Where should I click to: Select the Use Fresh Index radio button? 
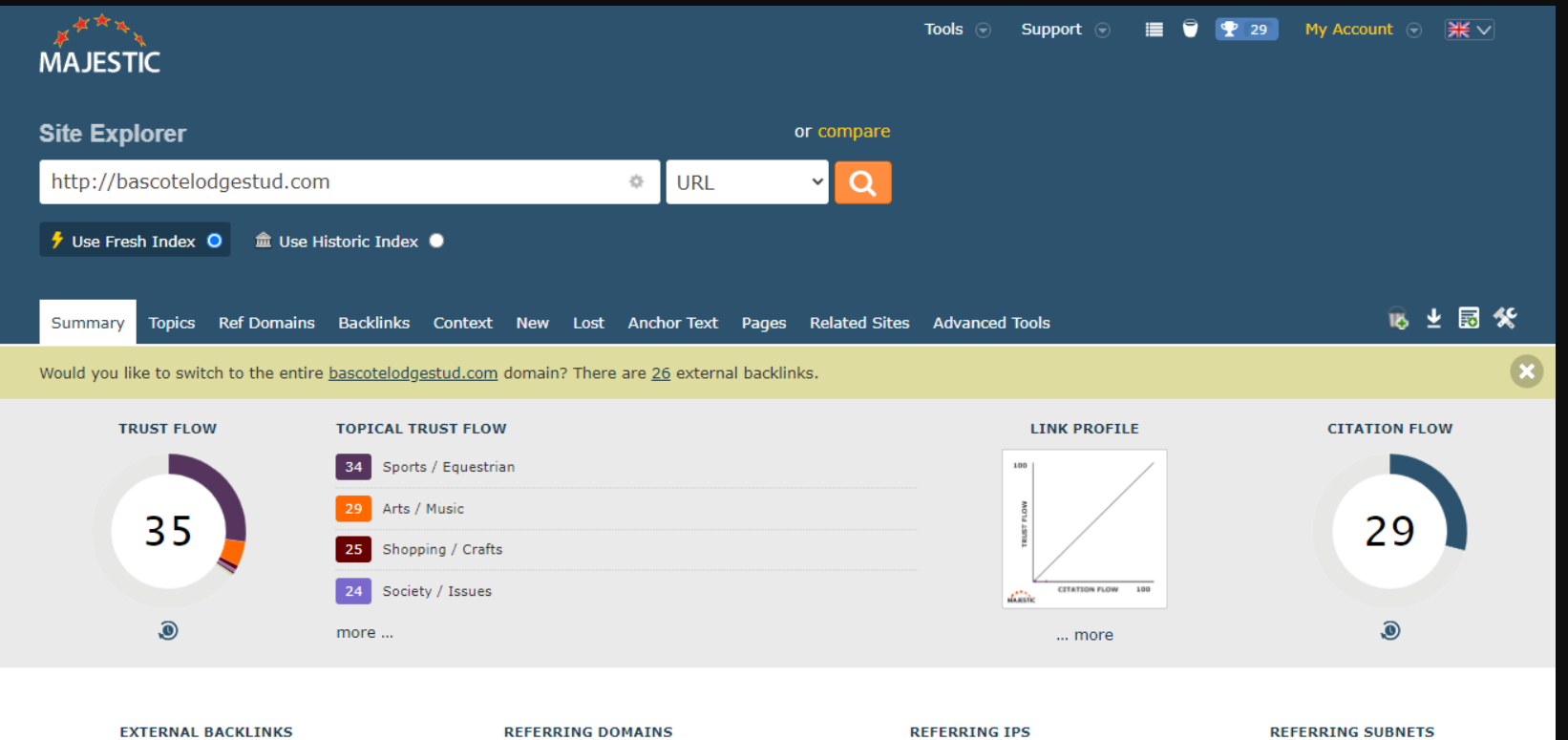point(215,241)
